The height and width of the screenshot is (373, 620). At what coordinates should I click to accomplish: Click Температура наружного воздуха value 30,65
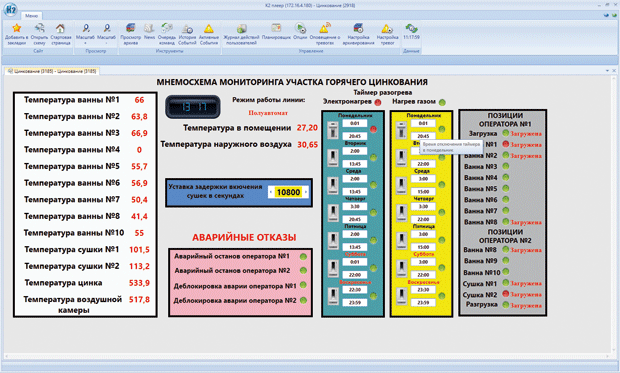[308, 144]
